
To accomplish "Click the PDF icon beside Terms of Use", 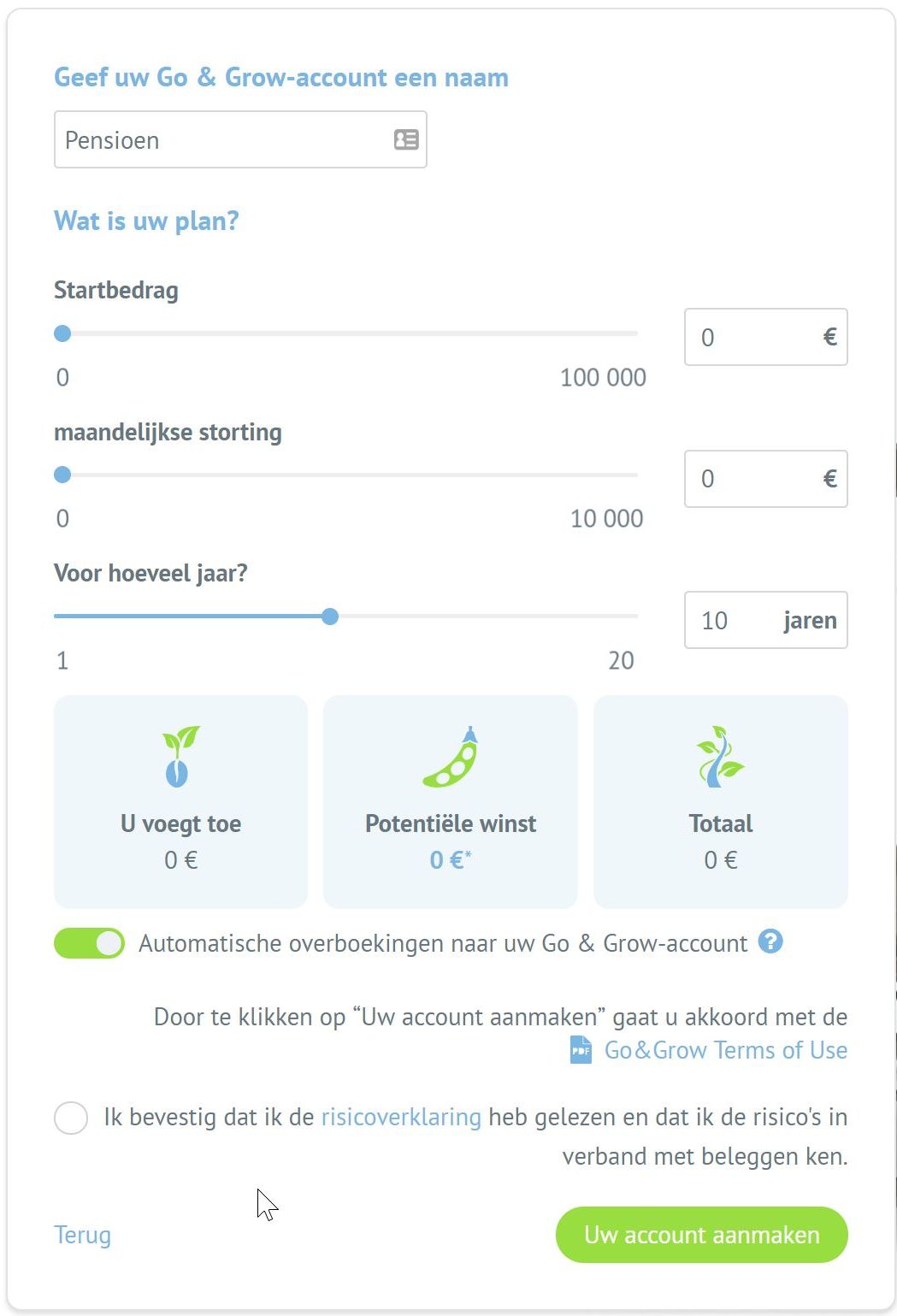I will [x=581, y=1049].
